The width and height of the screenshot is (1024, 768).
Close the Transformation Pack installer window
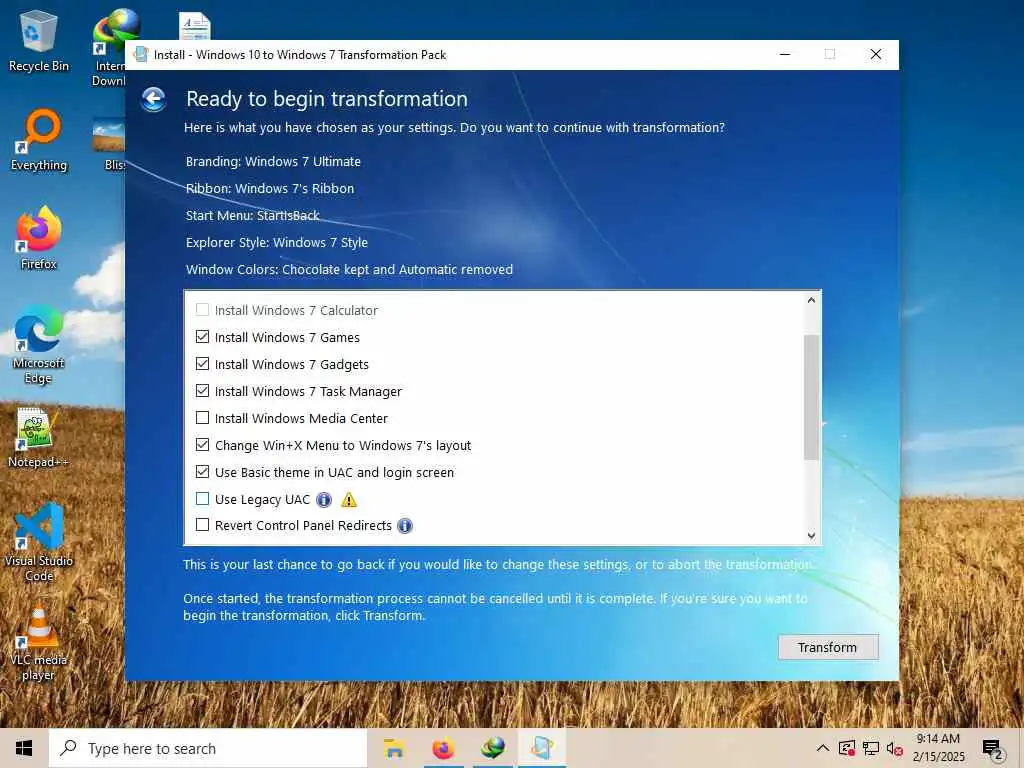[876, 54]
